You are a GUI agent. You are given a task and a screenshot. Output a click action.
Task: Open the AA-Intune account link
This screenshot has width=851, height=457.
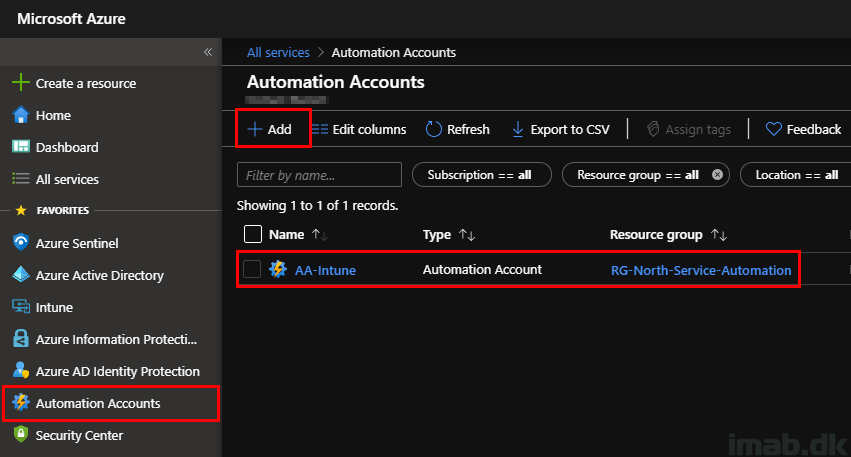[325, 270]
